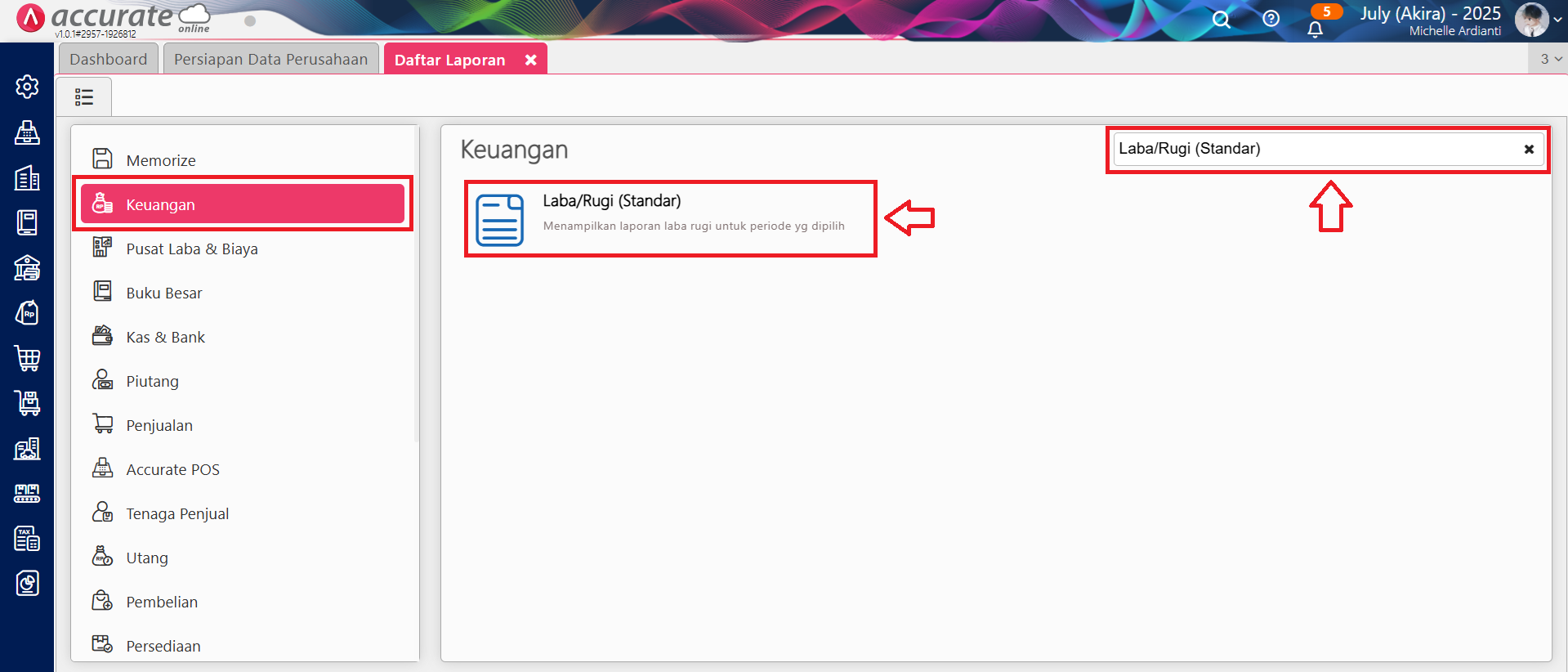1568x672 pixels.
Task: Expand the open tabs counter dropdown
Action: tap(1551, 59)
